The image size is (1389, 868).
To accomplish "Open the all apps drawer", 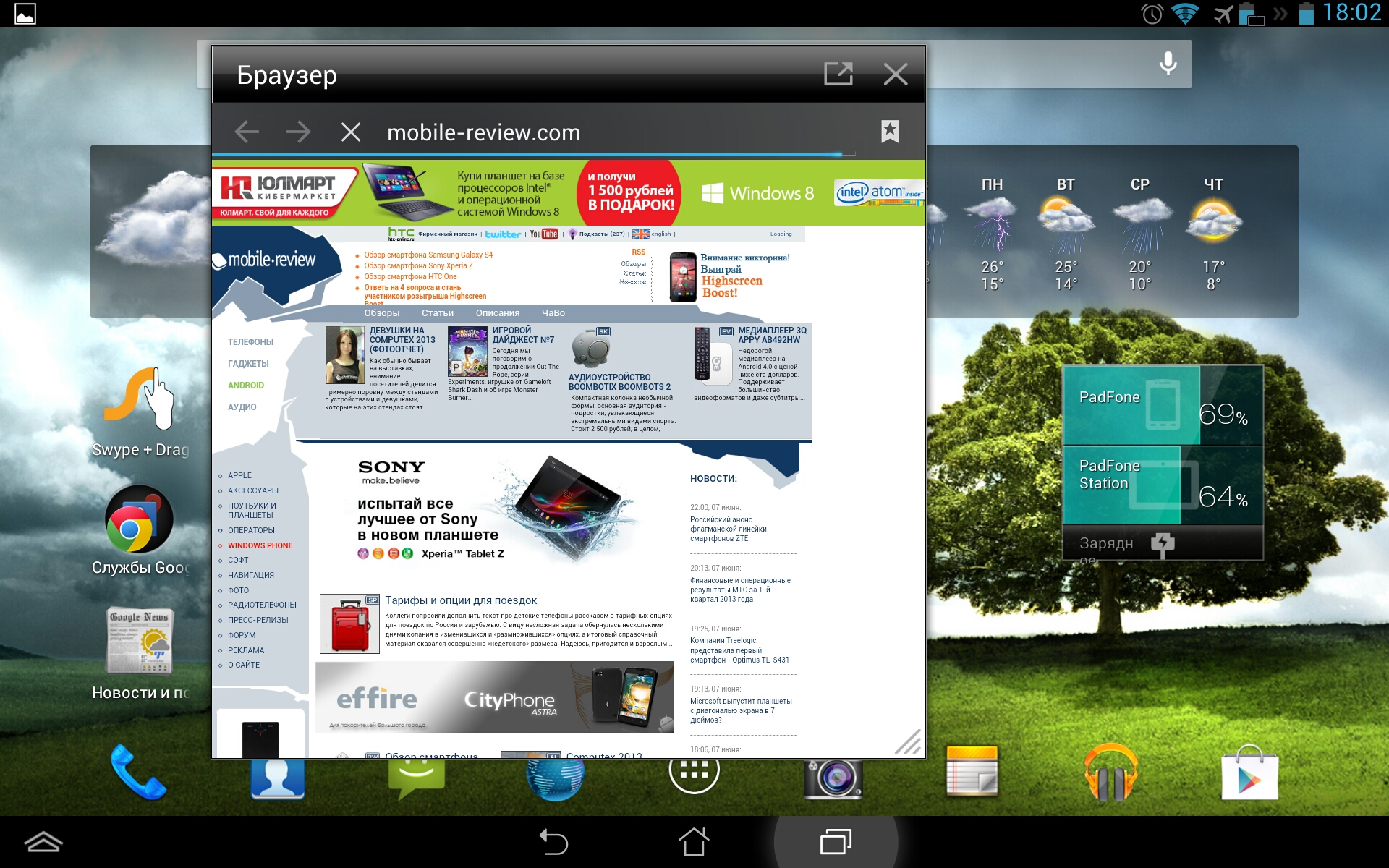I will [694, 774].
